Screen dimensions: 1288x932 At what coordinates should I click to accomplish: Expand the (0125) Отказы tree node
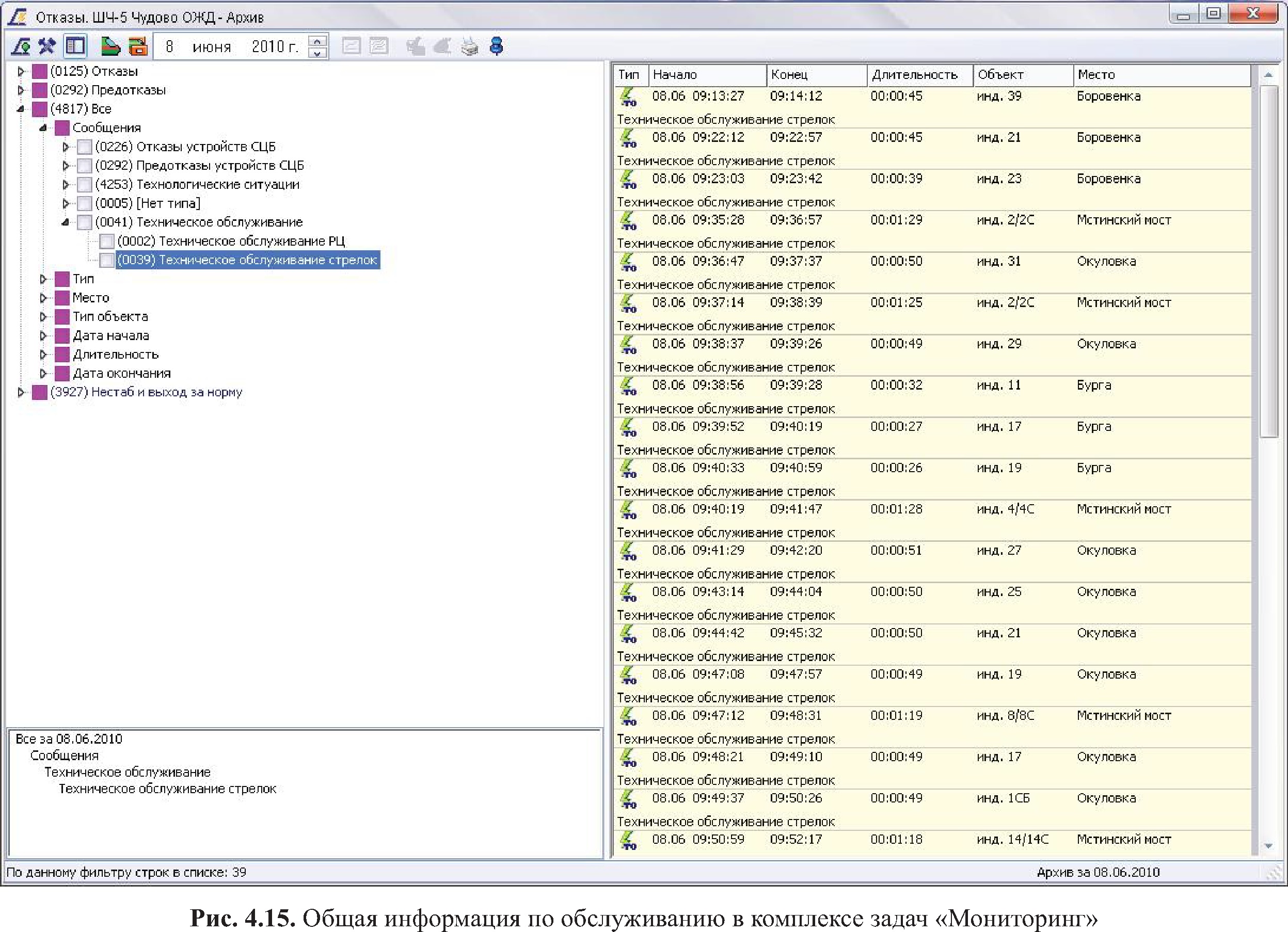(21, 72)
